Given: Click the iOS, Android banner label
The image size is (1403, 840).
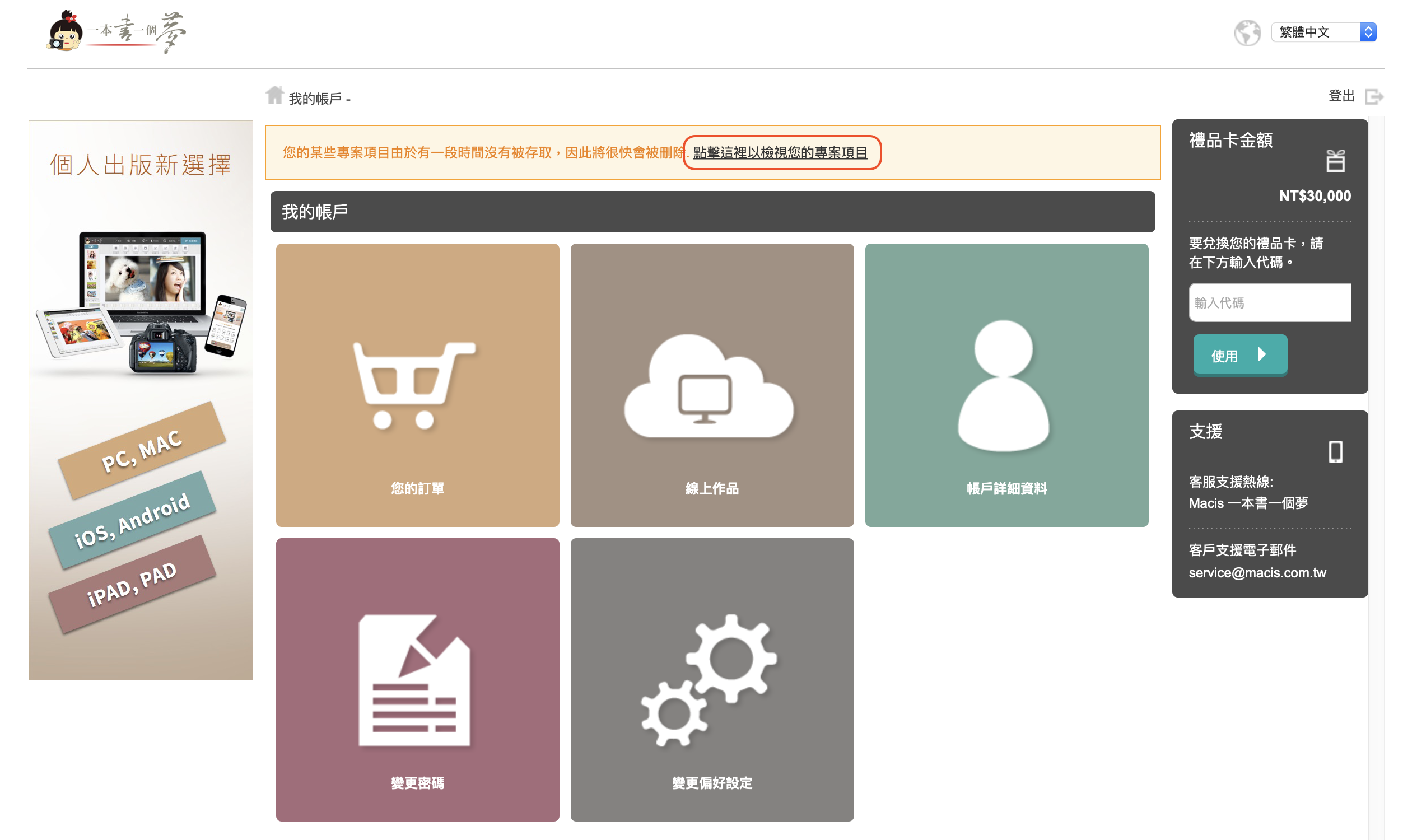Looking at the screenshot, I should pyautogui.click(x=132, y=520).
